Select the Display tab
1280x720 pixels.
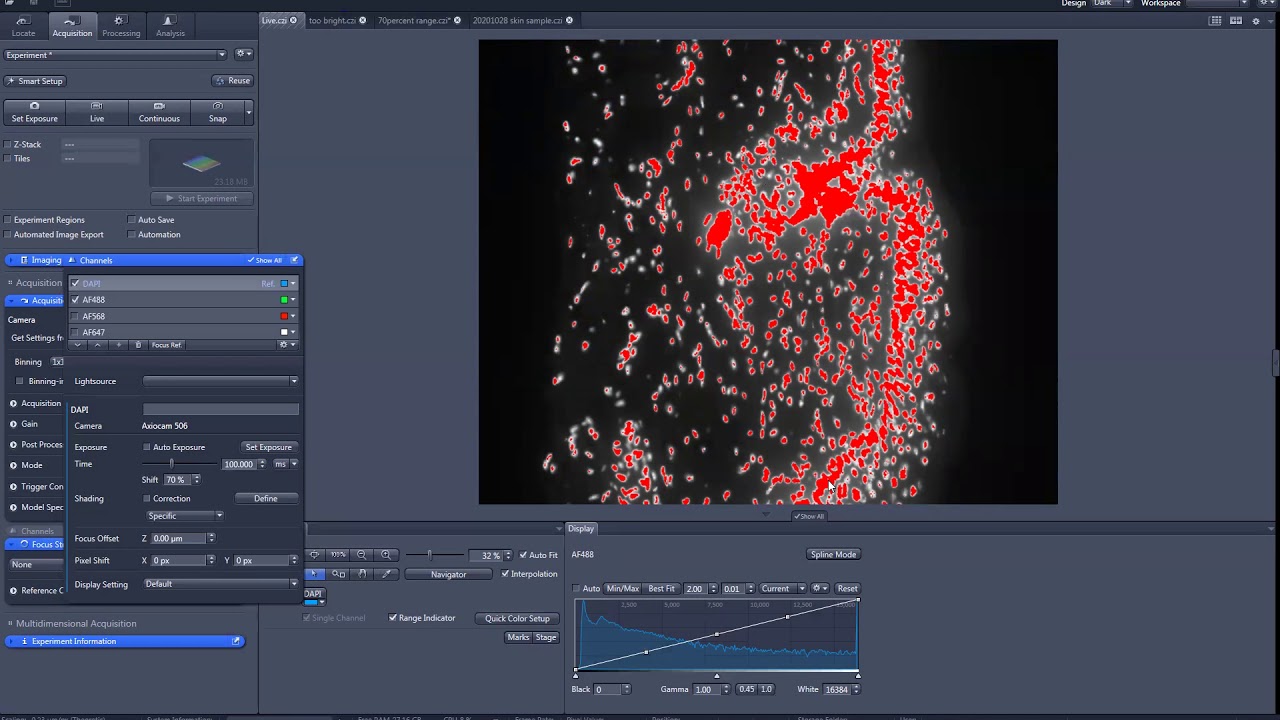[581, 528]
